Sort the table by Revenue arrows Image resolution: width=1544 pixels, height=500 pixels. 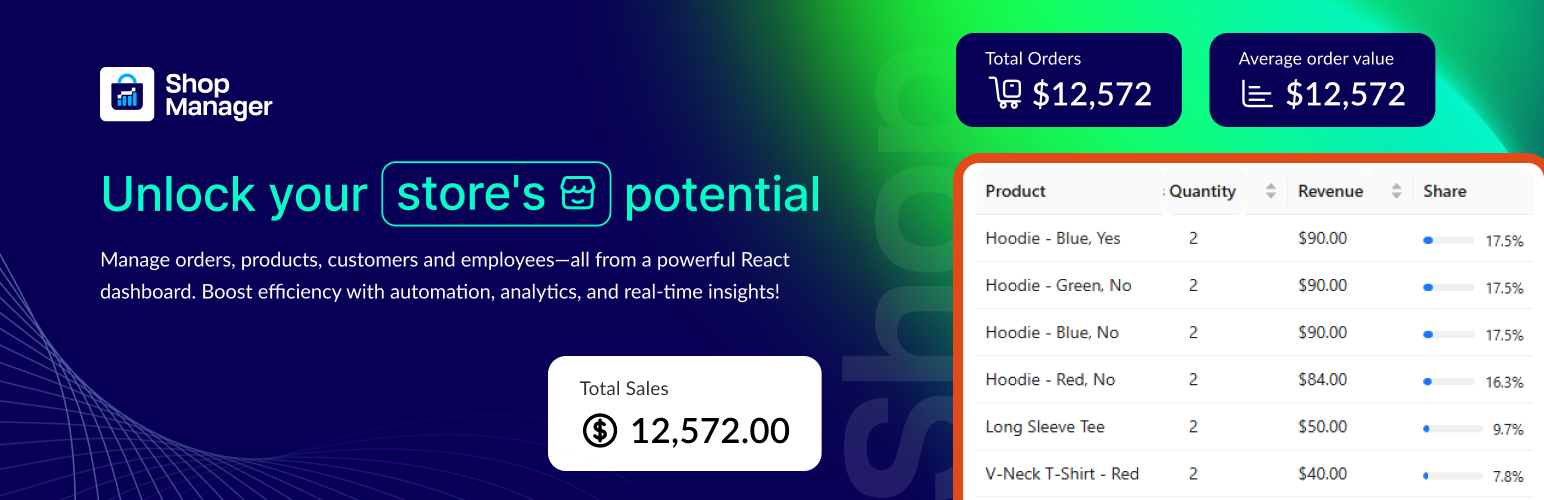[x=1397, y=191]
